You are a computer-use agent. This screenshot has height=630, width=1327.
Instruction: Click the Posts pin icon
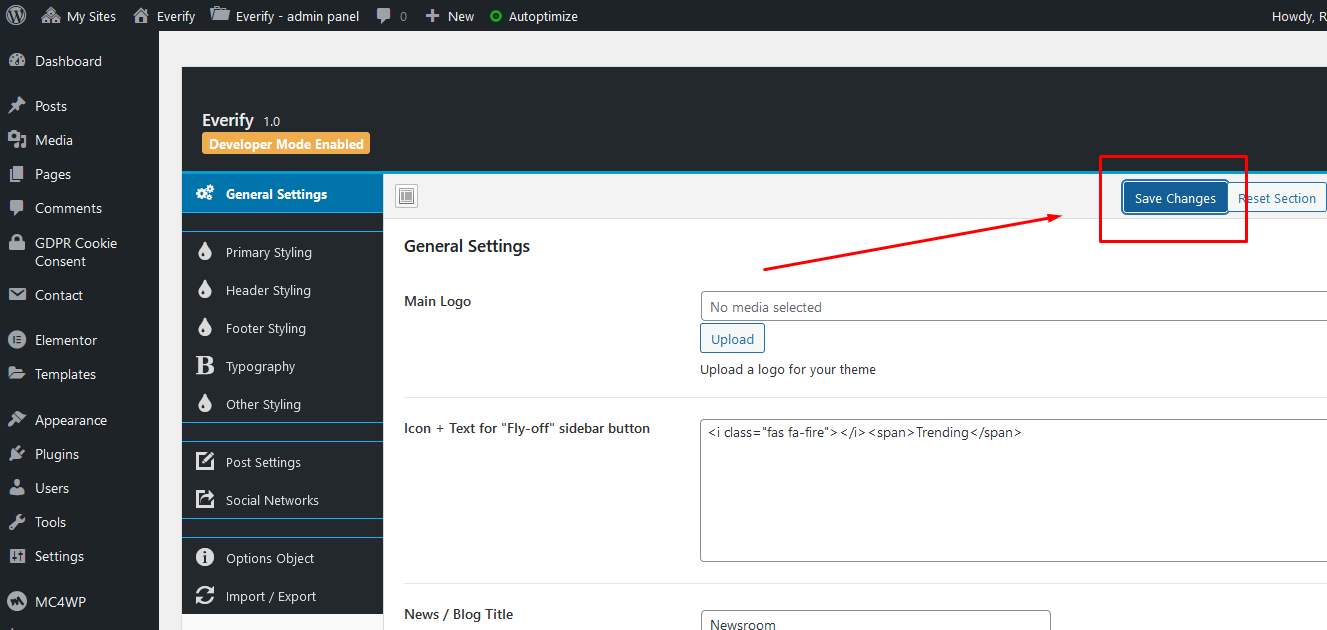[x=17, y=106]
